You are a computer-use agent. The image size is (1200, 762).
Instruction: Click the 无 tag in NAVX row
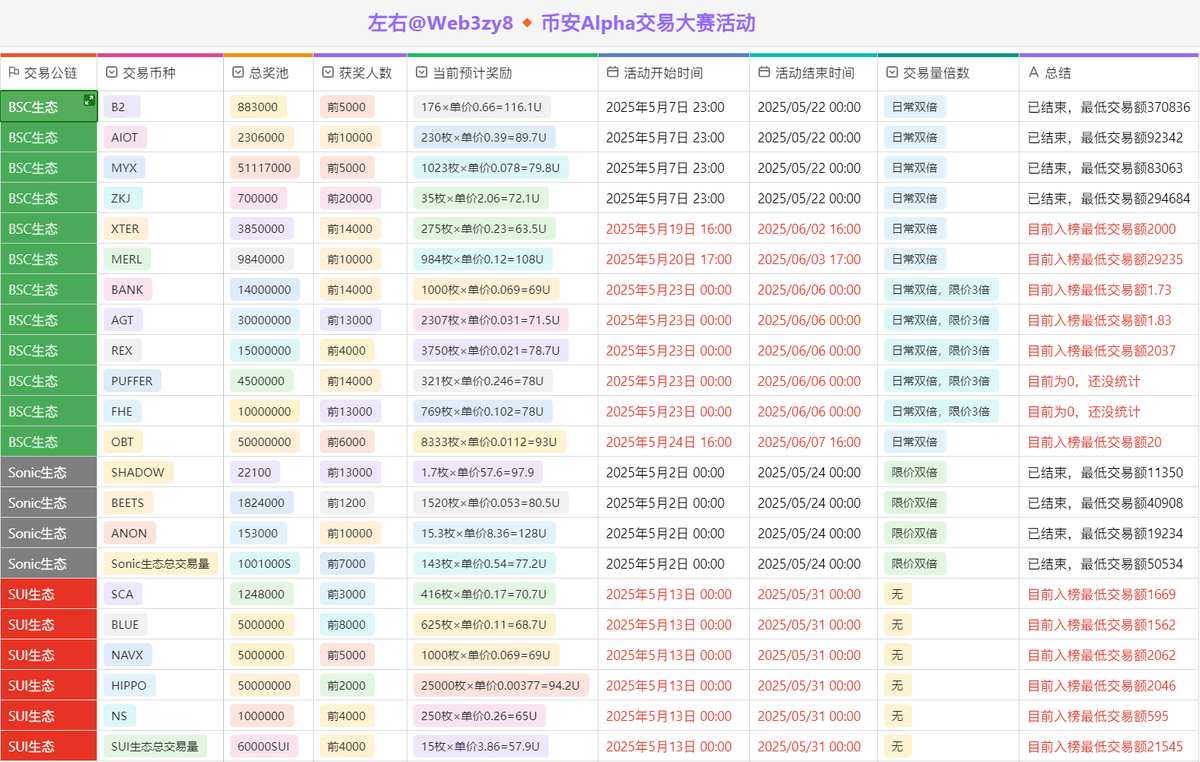[897, 655]
